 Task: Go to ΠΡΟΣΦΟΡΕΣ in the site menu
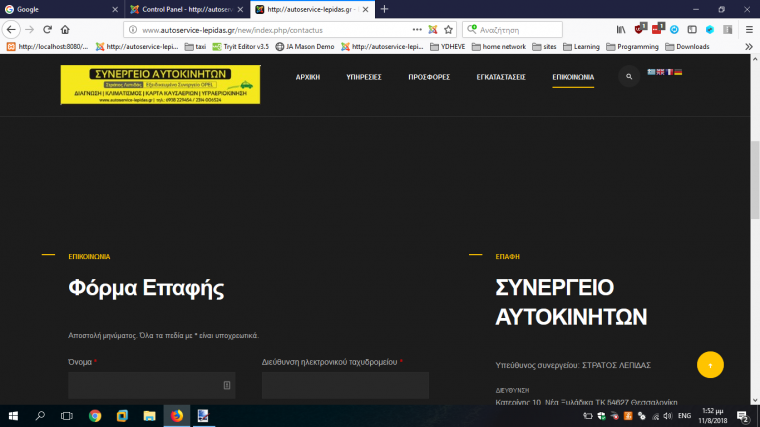pos(429,76)
